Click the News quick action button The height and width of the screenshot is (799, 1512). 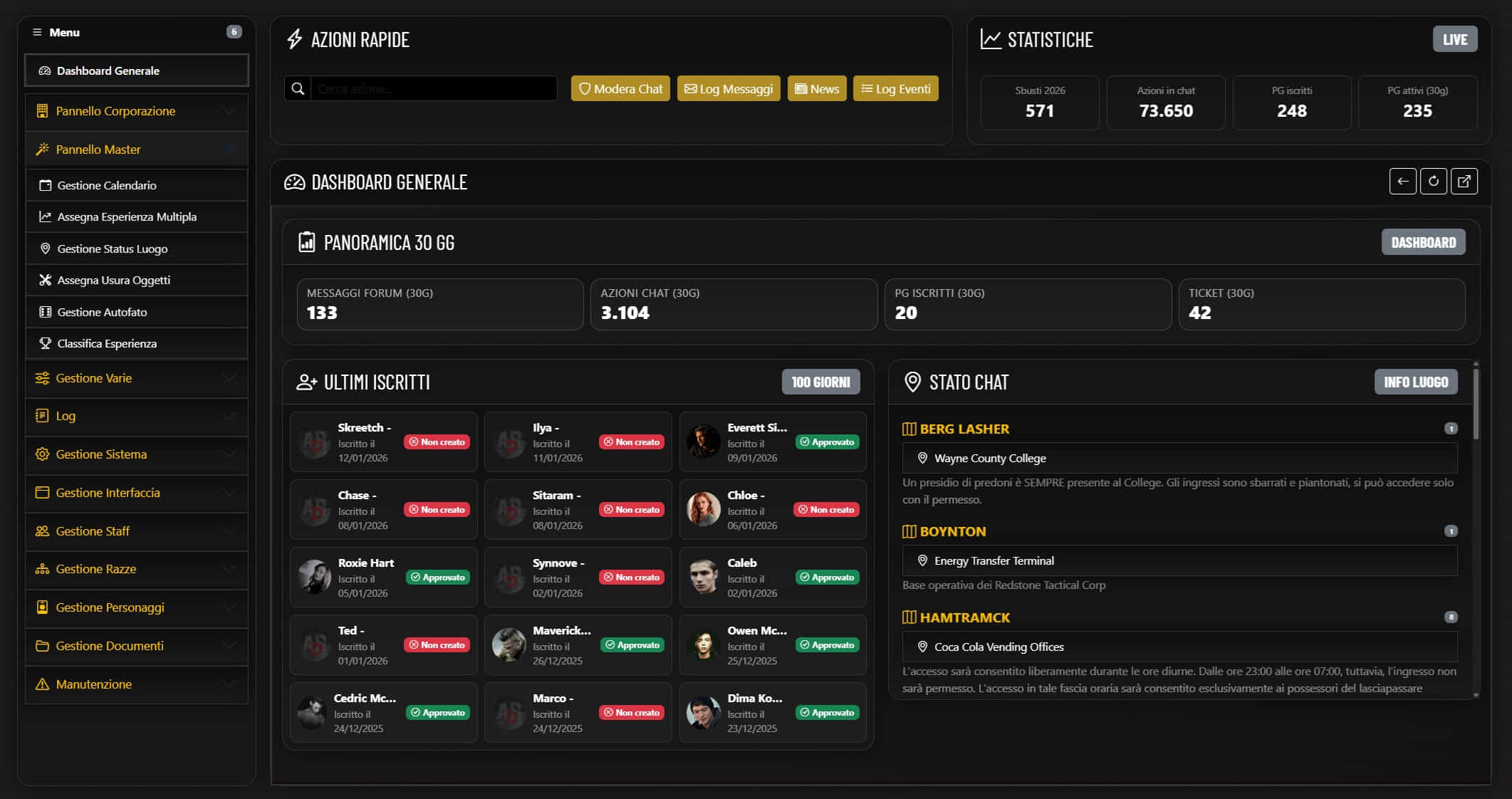coord(817,89)
